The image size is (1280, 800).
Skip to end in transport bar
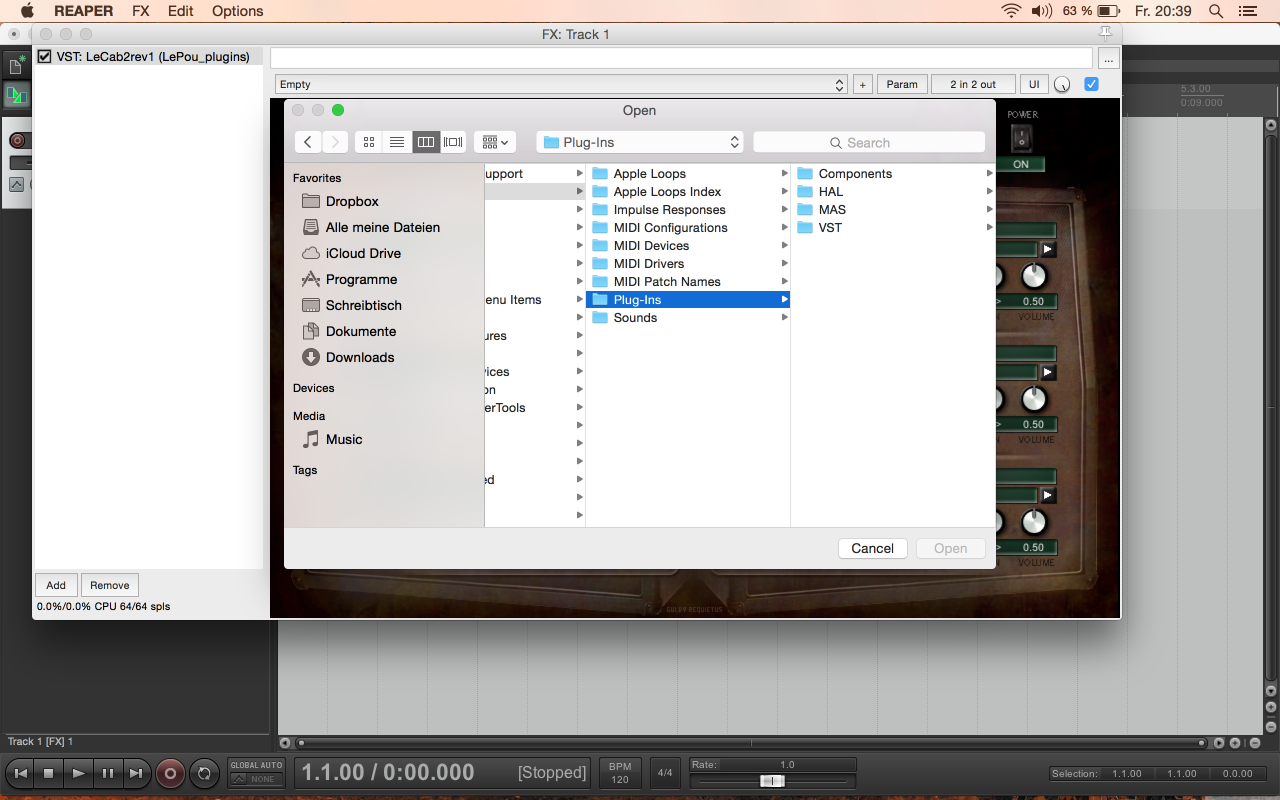pyautogui.click(x=137, y=773)
